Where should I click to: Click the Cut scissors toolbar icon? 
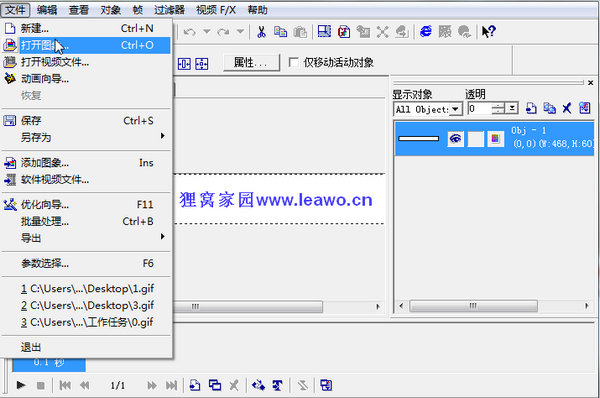coord(261,32)
